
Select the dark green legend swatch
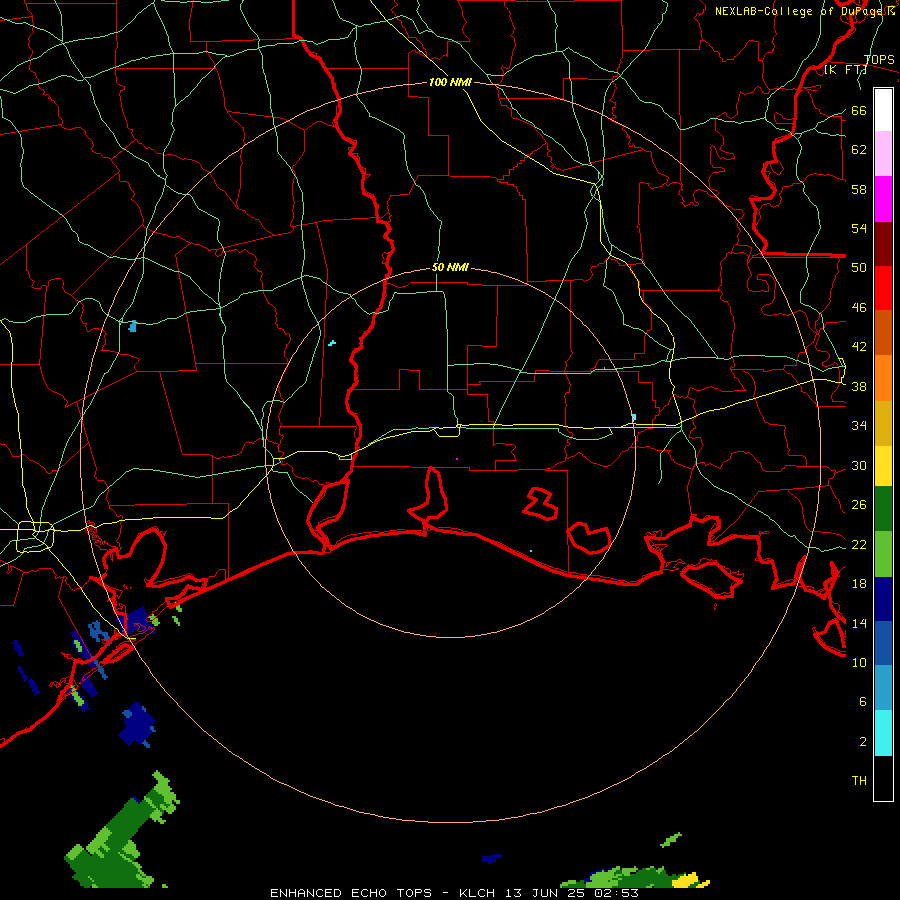coord(883,509)
